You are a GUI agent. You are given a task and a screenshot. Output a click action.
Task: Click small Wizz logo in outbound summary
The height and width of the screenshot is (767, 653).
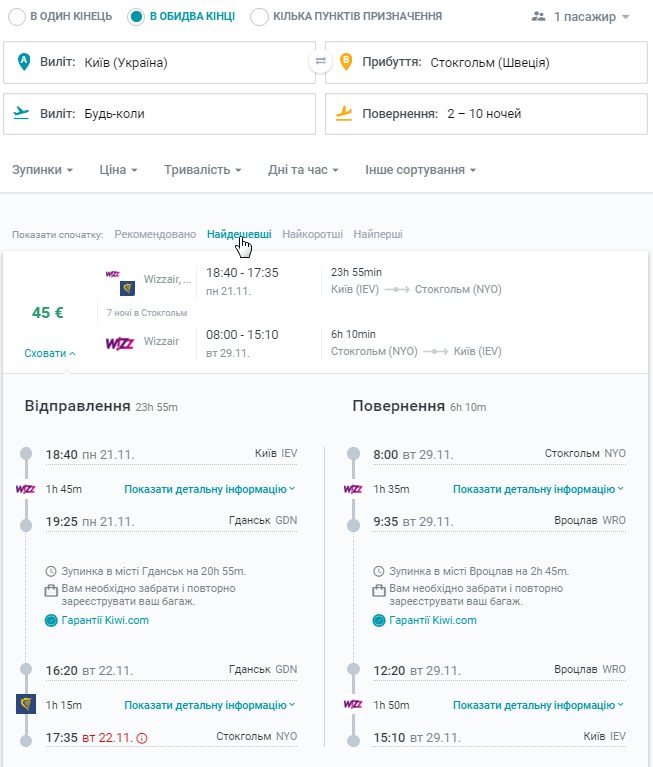click(113, 274)
